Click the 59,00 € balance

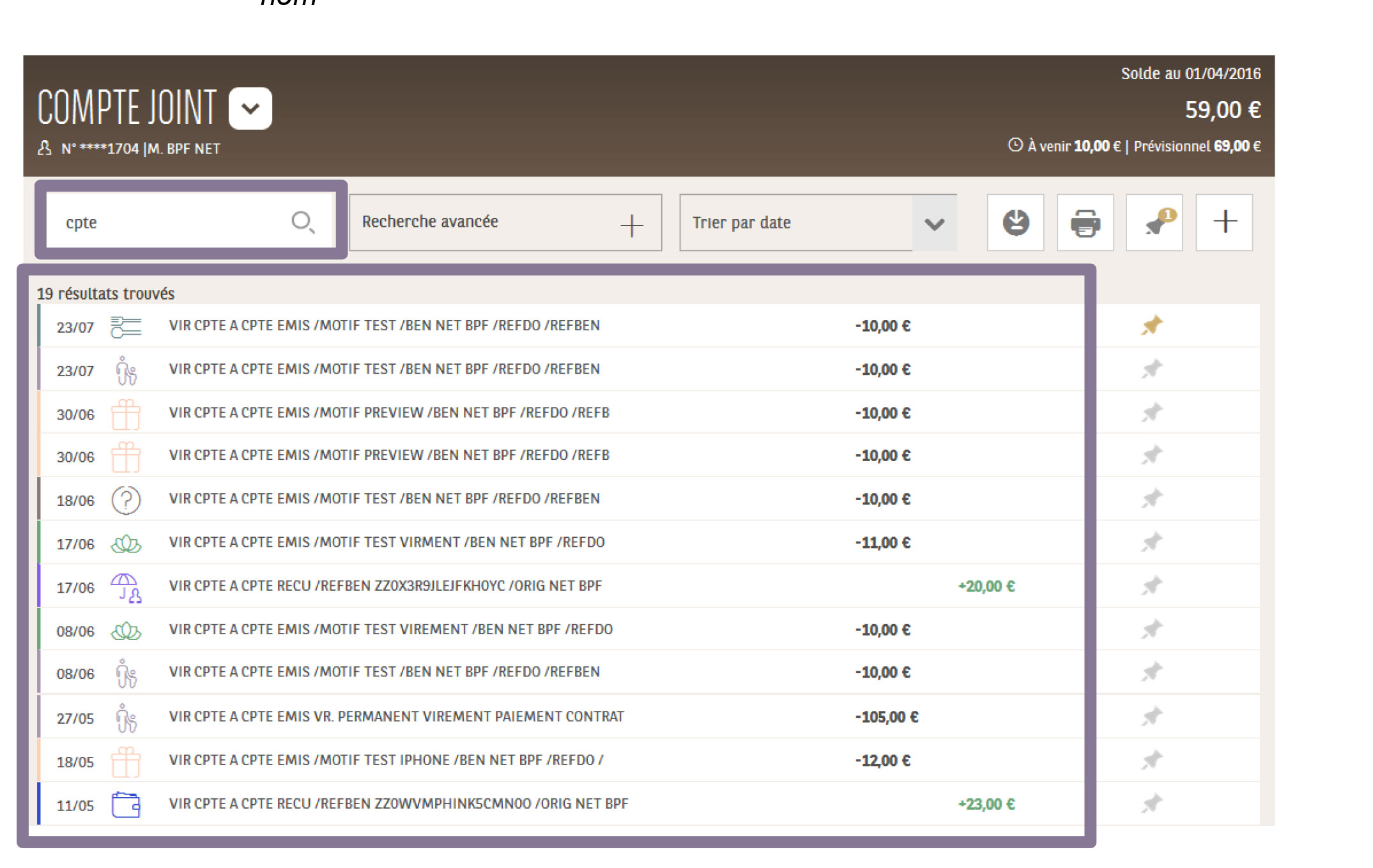(1223, 110)
